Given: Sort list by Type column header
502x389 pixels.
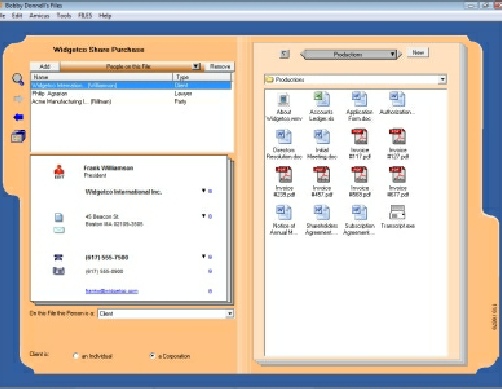Looking at the screenshot, I should tap(202, 77).
